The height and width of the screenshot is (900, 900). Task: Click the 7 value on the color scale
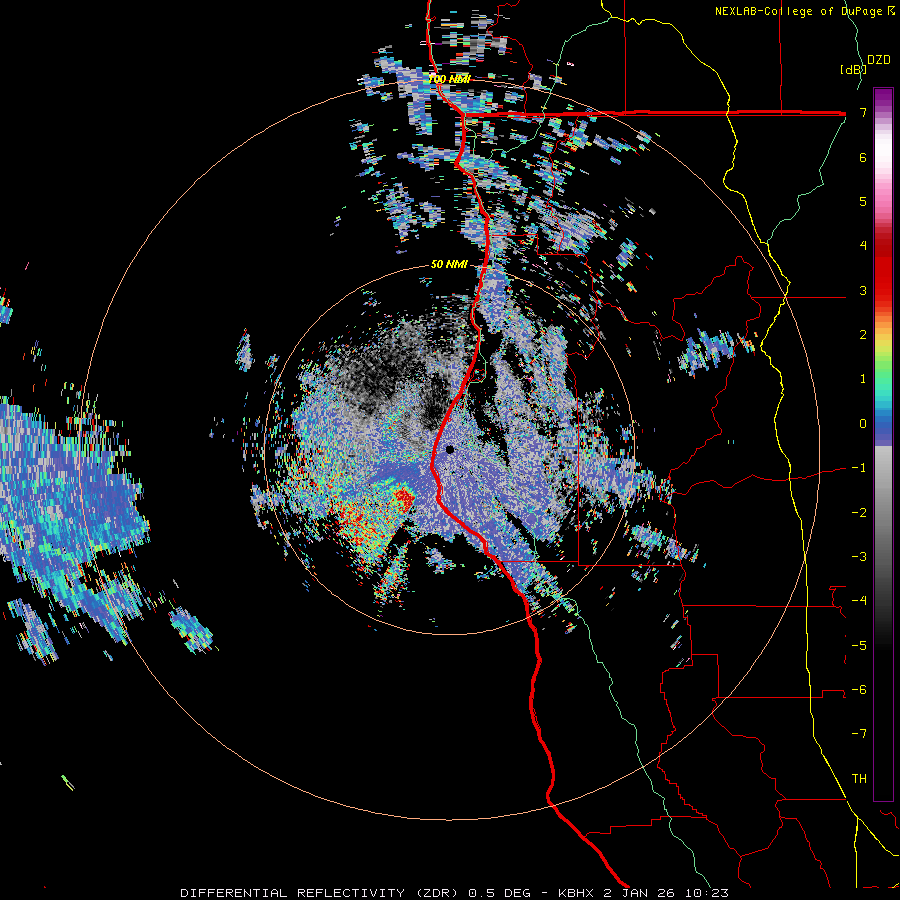863,112
